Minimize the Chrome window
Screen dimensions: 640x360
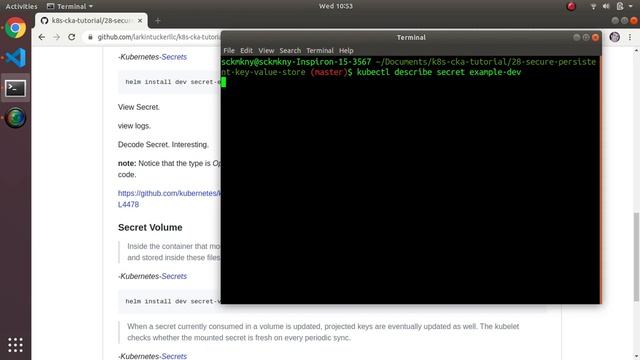(x=615, y=20)
